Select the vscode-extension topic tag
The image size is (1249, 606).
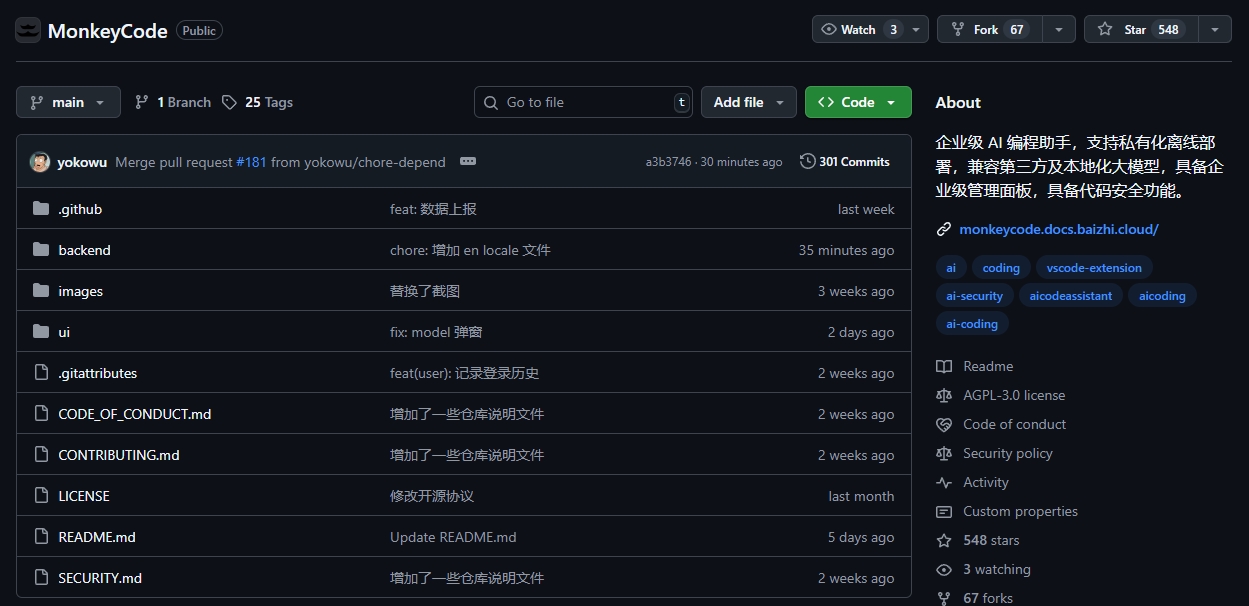point(1094,268)
